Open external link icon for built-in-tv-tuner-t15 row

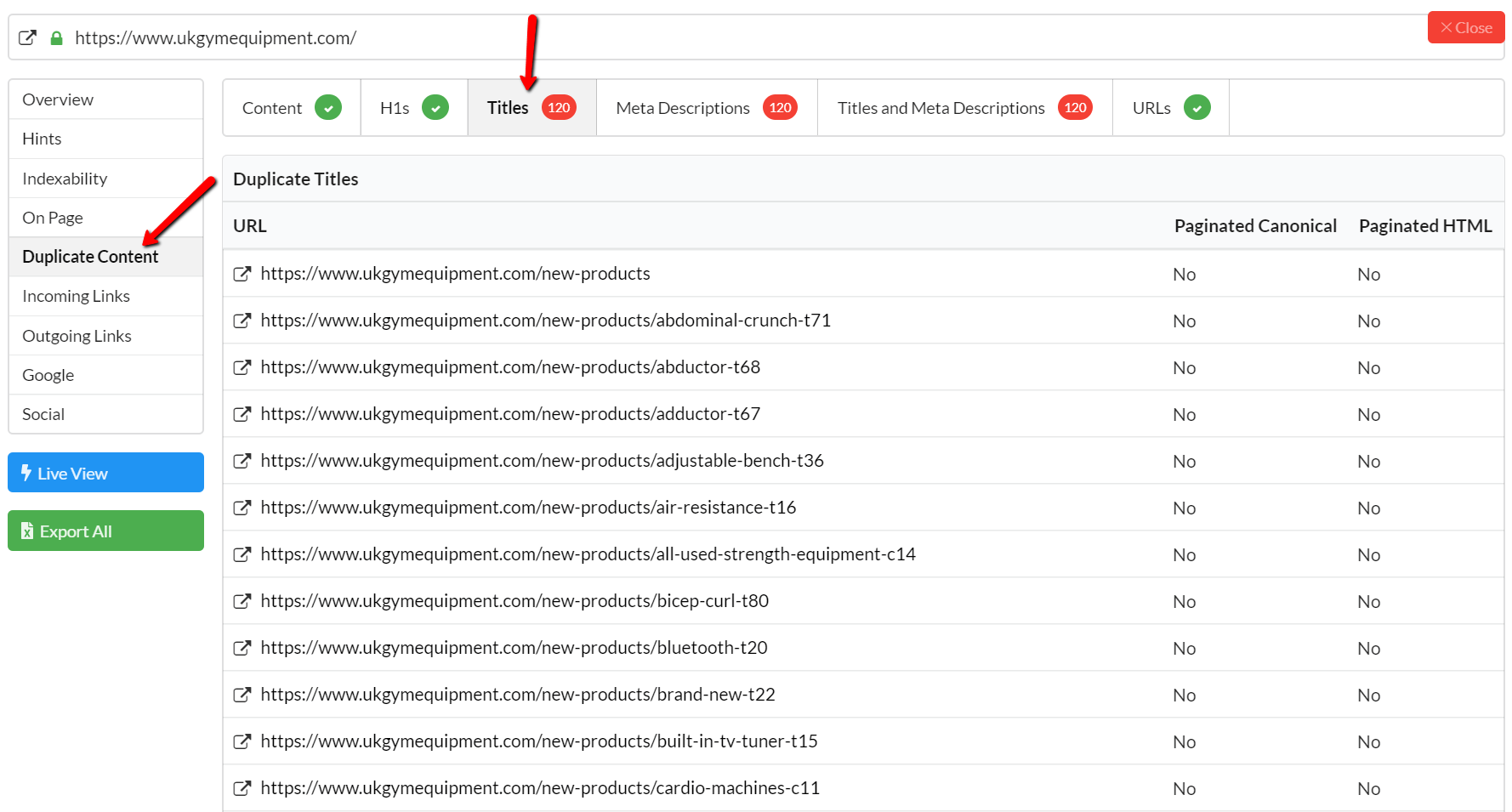point(242,741)
